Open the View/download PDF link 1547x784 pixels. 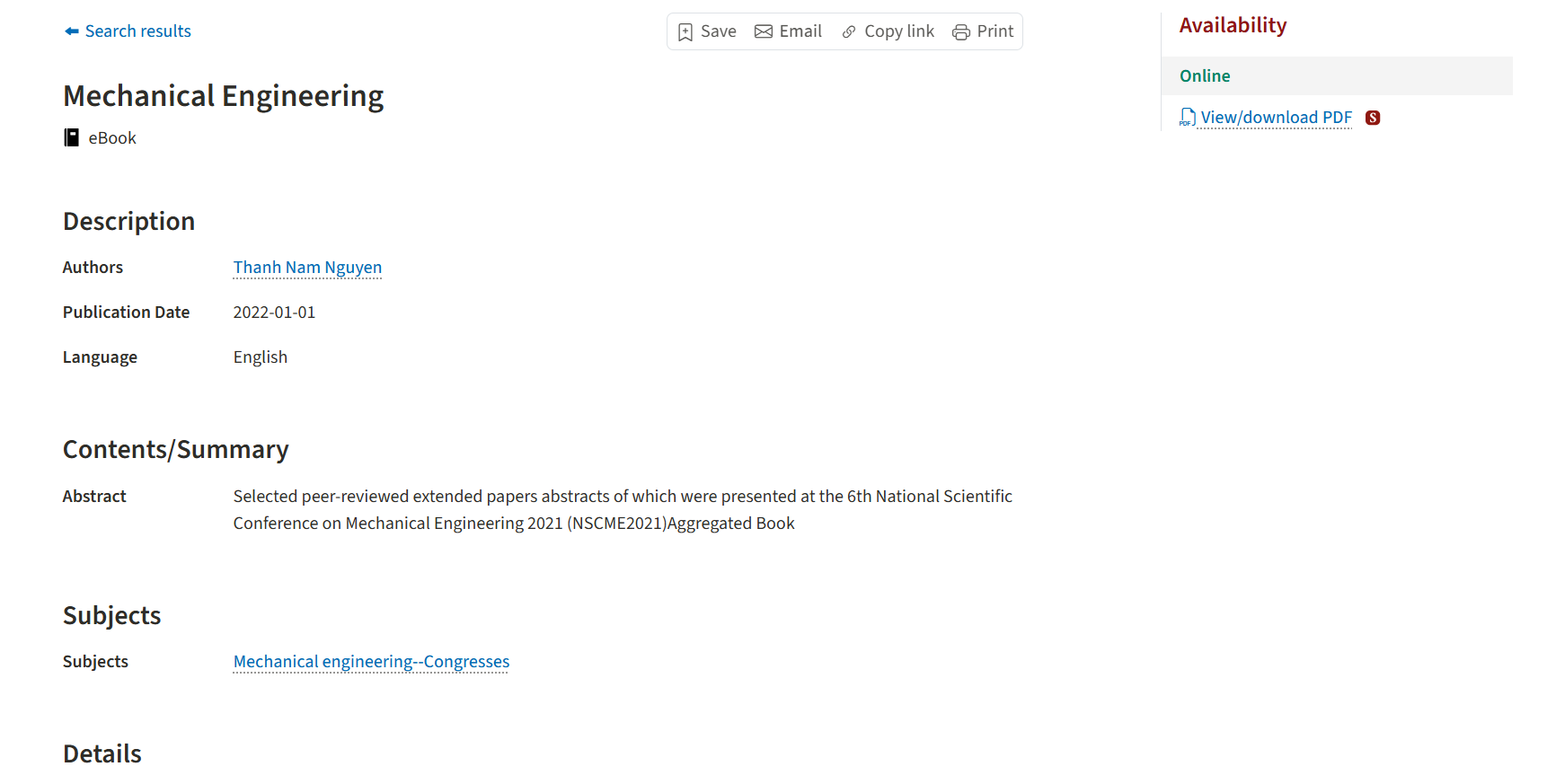tap(1276, 117)
